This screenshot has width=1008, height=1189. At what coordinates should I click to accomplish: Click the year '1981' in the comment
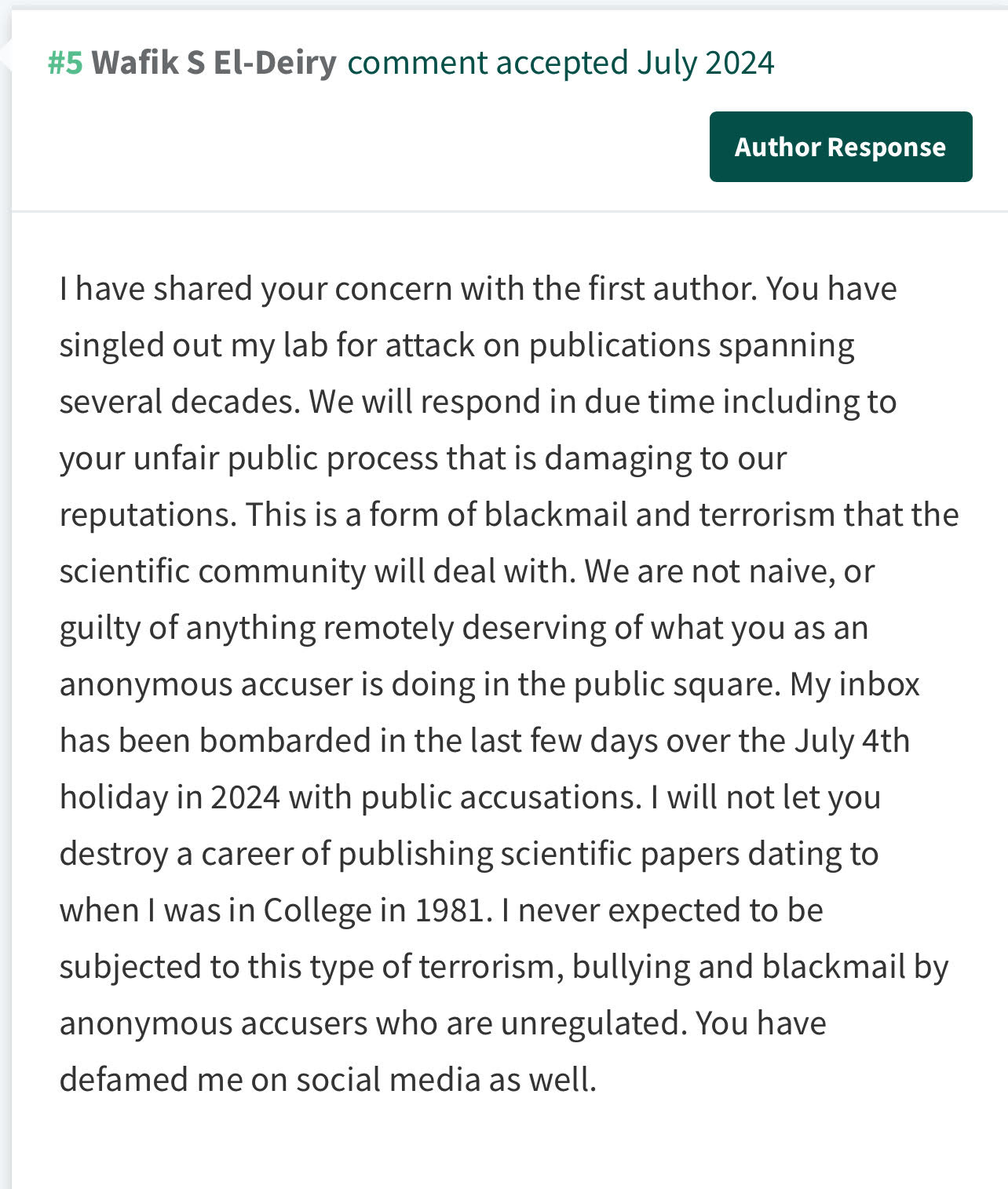[448, 910]
